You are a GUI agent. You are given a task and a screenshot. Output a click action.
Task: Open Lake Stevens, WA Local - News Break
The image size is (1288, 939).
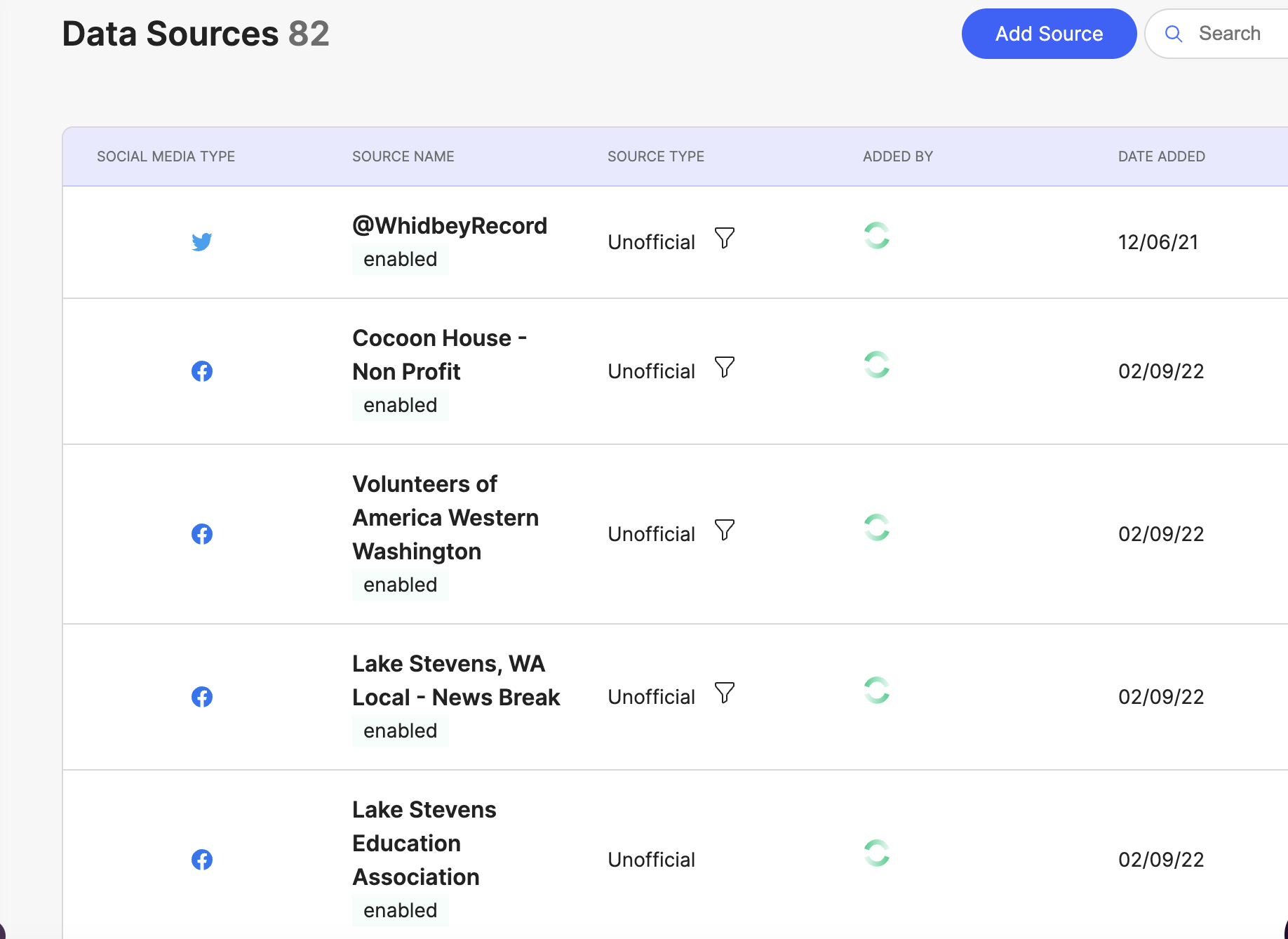coord(456,681)
